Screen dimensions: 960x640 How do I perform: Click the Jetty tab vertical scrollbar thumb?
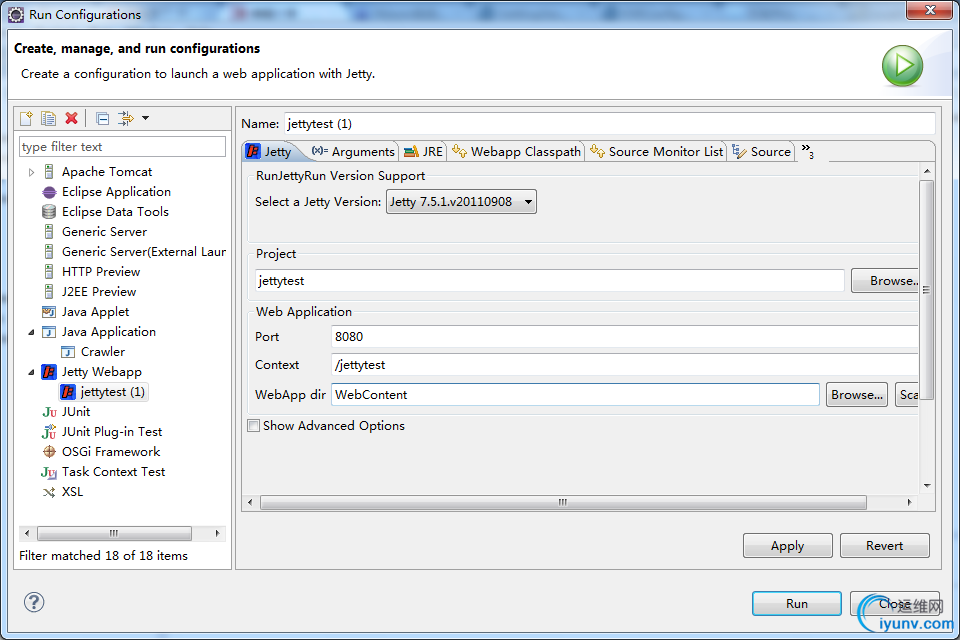pos(926,290)
